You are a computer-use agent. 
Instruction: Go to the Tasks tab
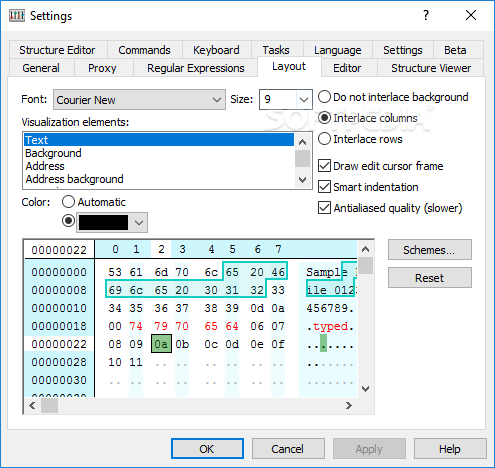coord(276,50)
